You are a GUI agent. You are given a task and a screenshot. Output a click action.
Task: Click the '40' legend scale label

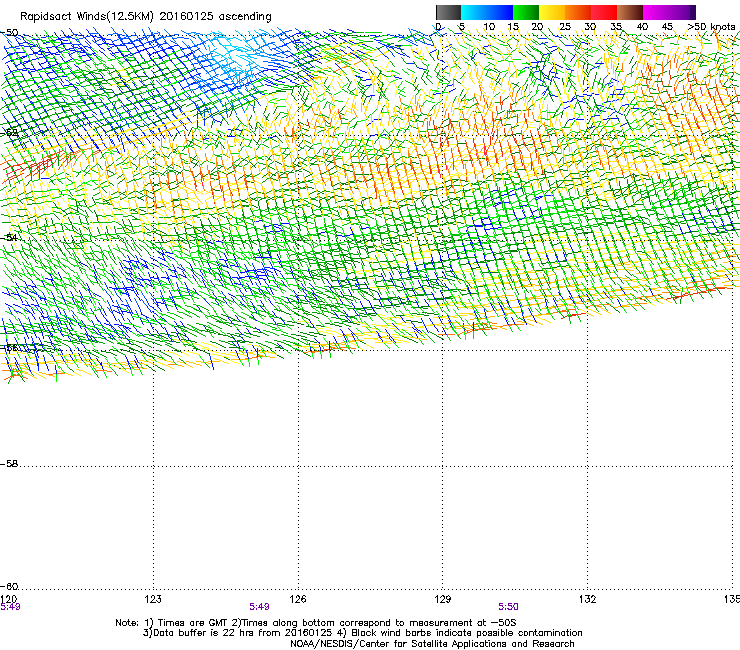tap(642, 27)
